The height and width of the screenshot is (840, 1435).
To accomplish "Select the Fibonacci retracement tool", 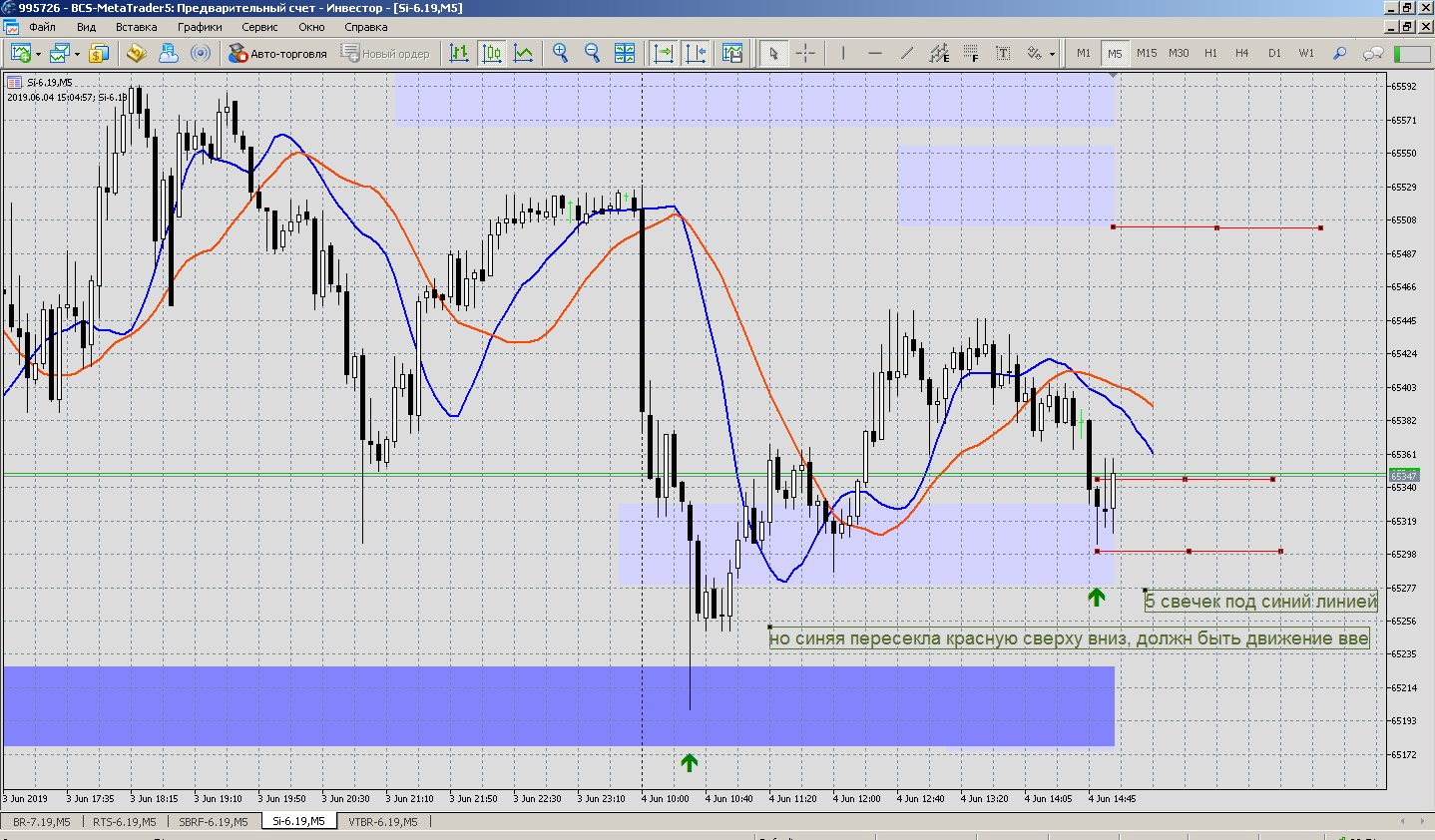I will click(971, 53).
